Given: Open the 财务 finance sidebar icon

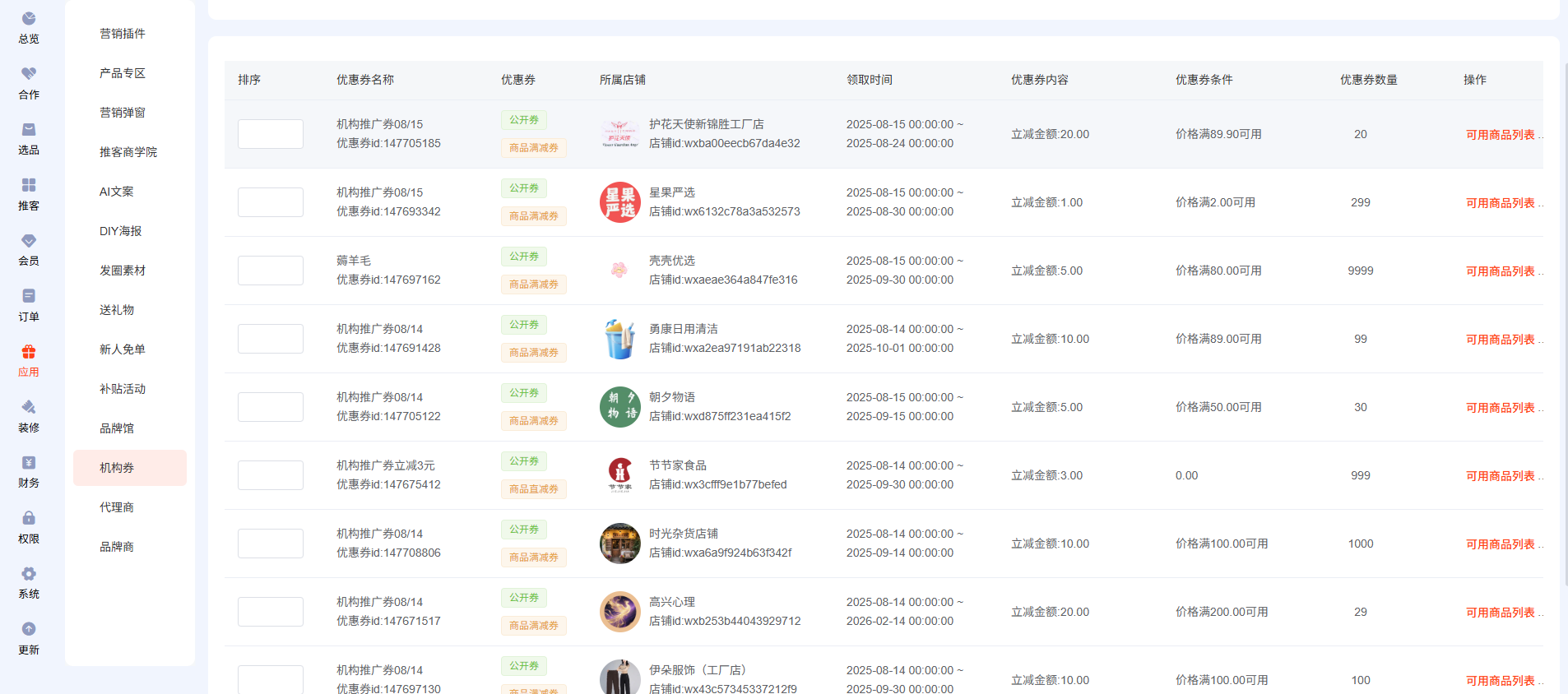Looking at the screenshot, I should point(29,463).
